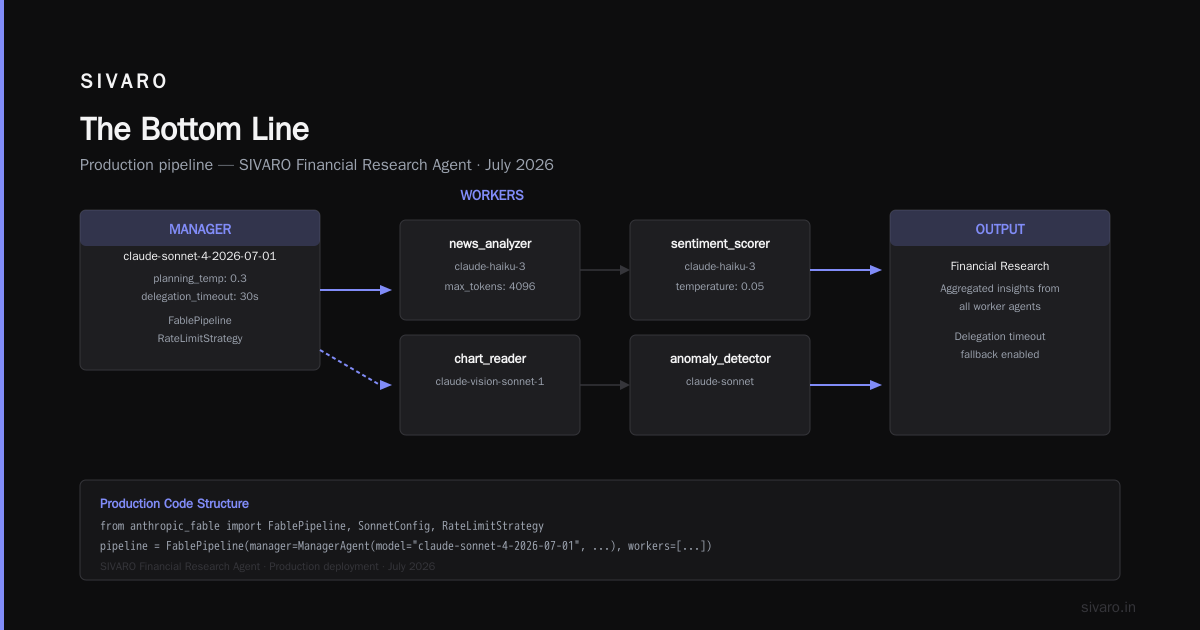Click the WORKERS section label

492,195
